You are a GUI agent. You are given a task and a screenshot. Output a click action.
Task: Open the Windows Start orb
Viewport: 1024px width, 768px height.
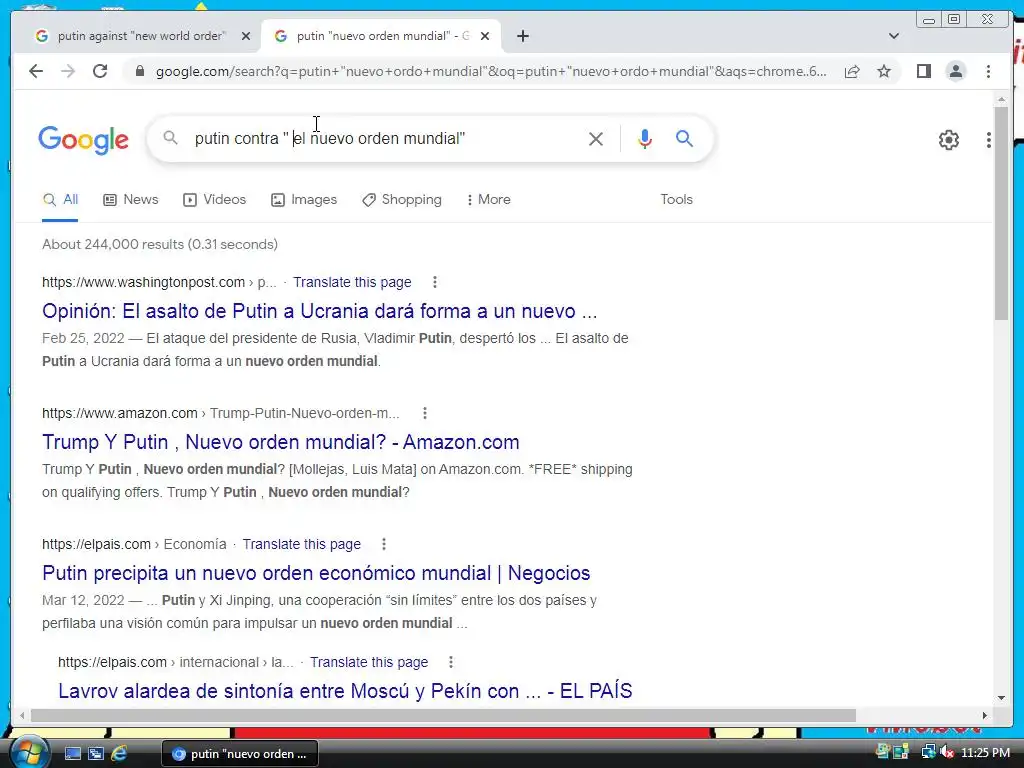[28, 752]
